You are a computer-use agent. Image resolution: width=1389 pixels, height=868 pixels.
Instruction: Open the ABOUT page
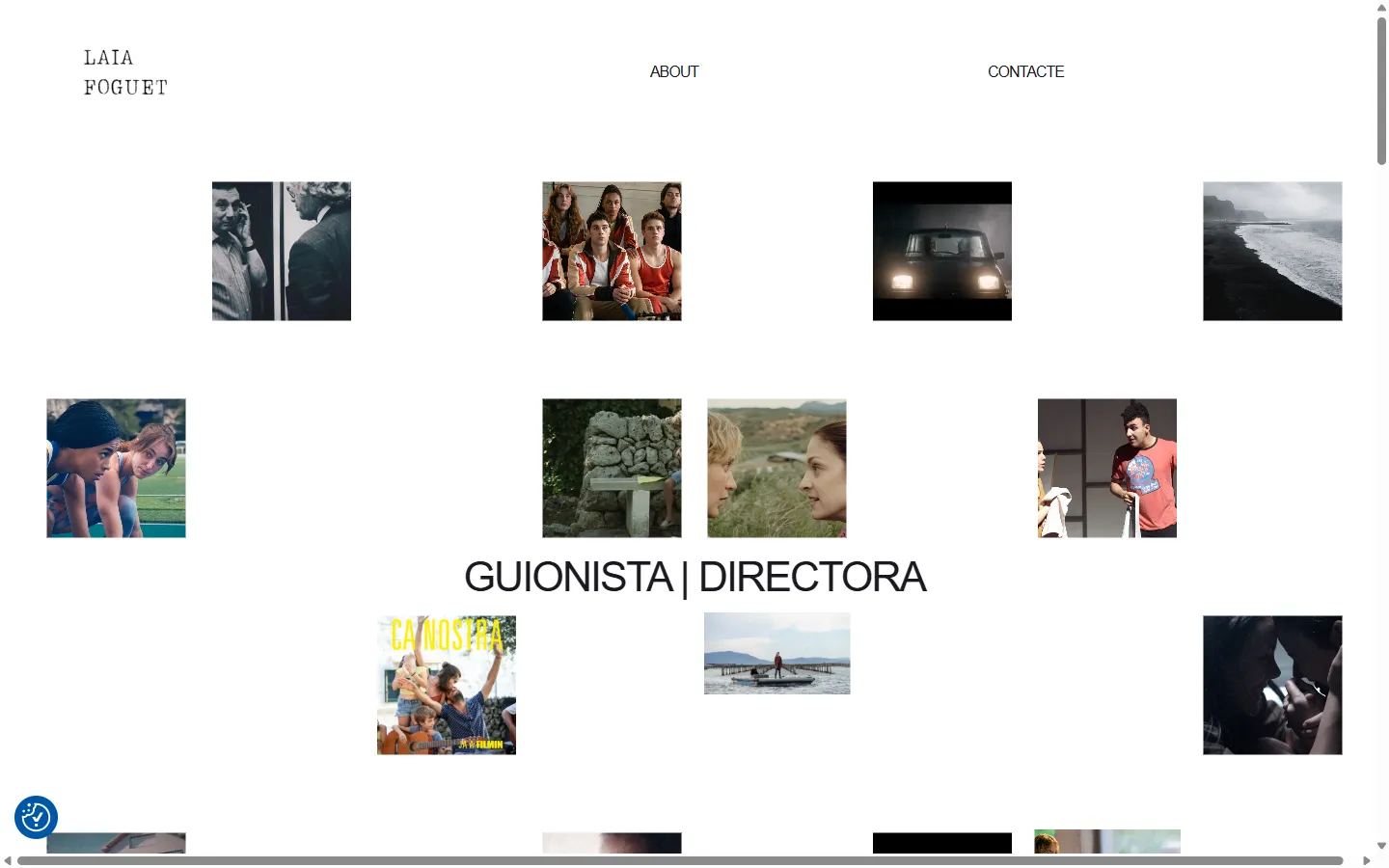click(x=674, y=71)
